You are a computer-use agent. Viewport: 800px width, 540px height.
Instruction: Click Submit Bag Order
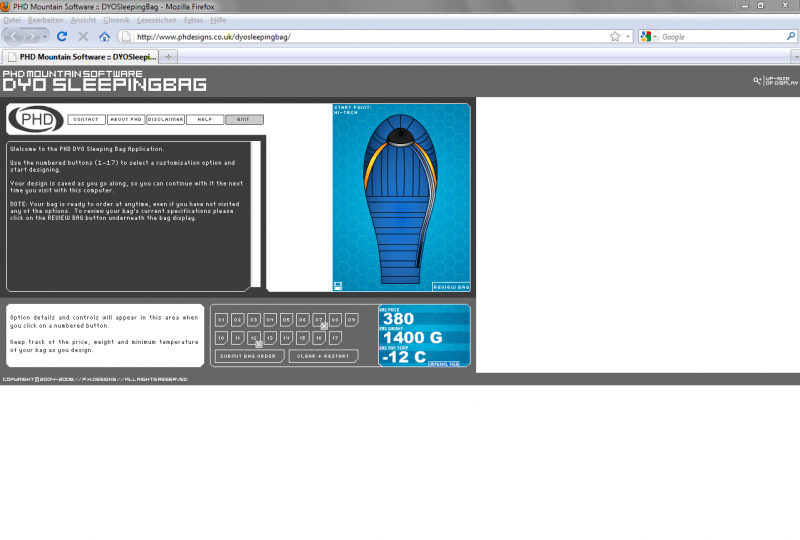(249, 356)
